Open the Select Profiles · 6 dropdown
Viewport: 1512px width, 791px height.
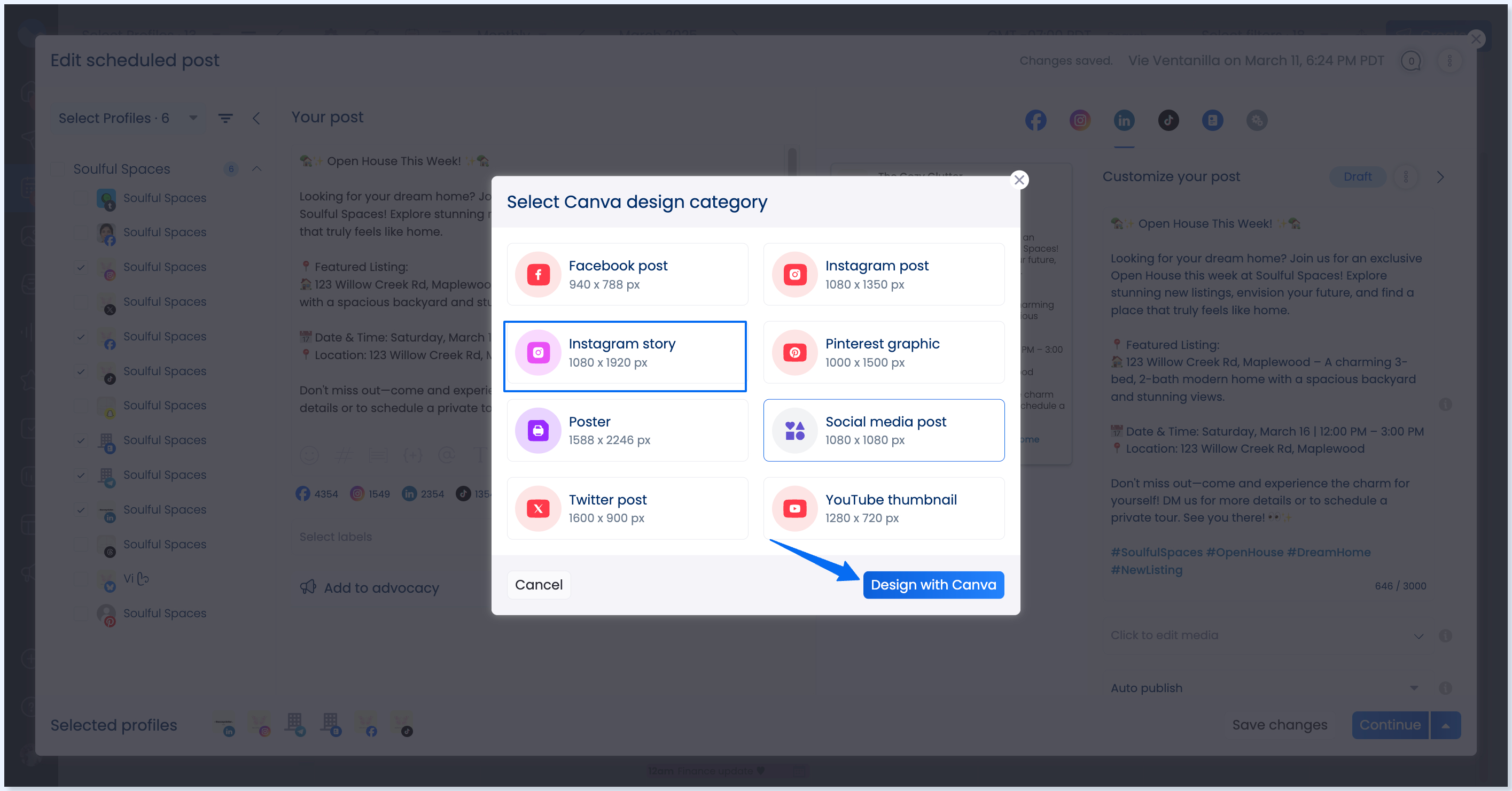[x=128, y=119]
